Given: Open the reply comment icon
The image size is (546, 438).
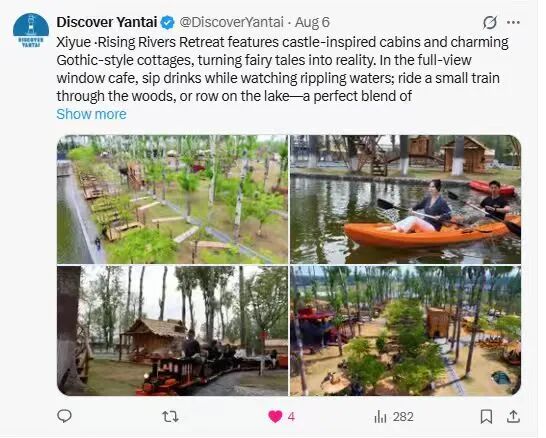Looking at the screenshot, I should [64, 416].
